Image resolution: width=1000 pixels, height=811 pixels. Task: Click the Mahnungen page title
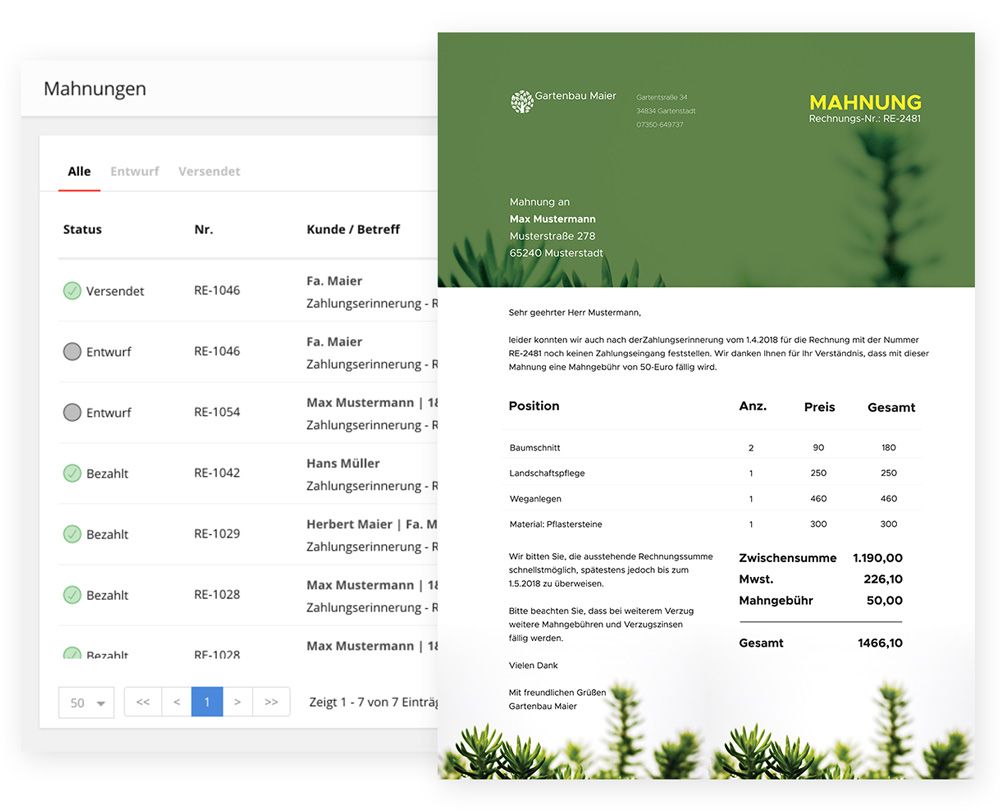click(x=95, y=89)
